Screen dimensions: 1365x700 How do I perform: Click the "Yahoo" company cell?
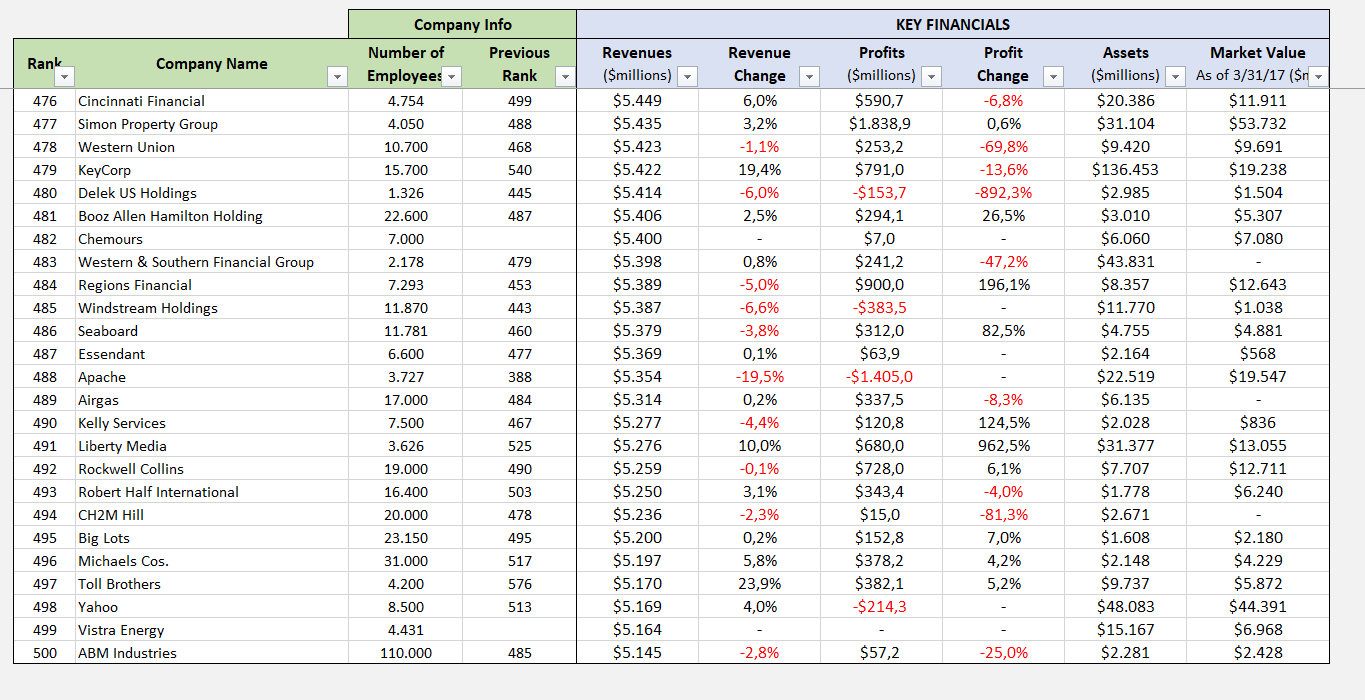[x=212, y=607]
